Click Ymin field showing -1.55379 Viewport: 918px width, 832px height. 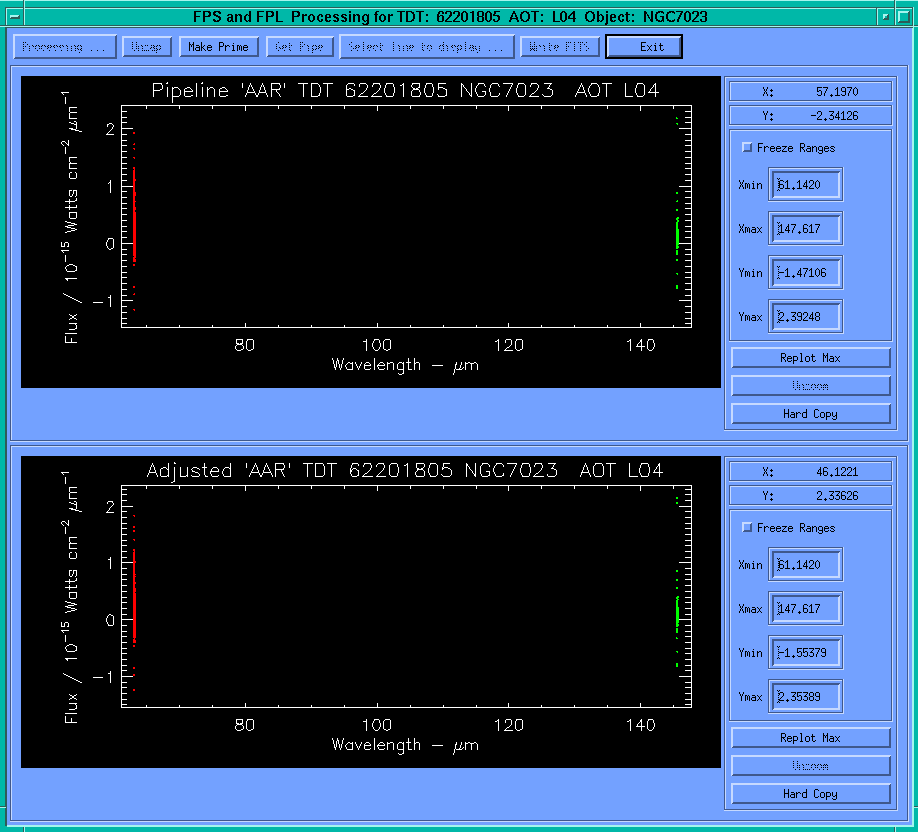click(x=806, y=653)
